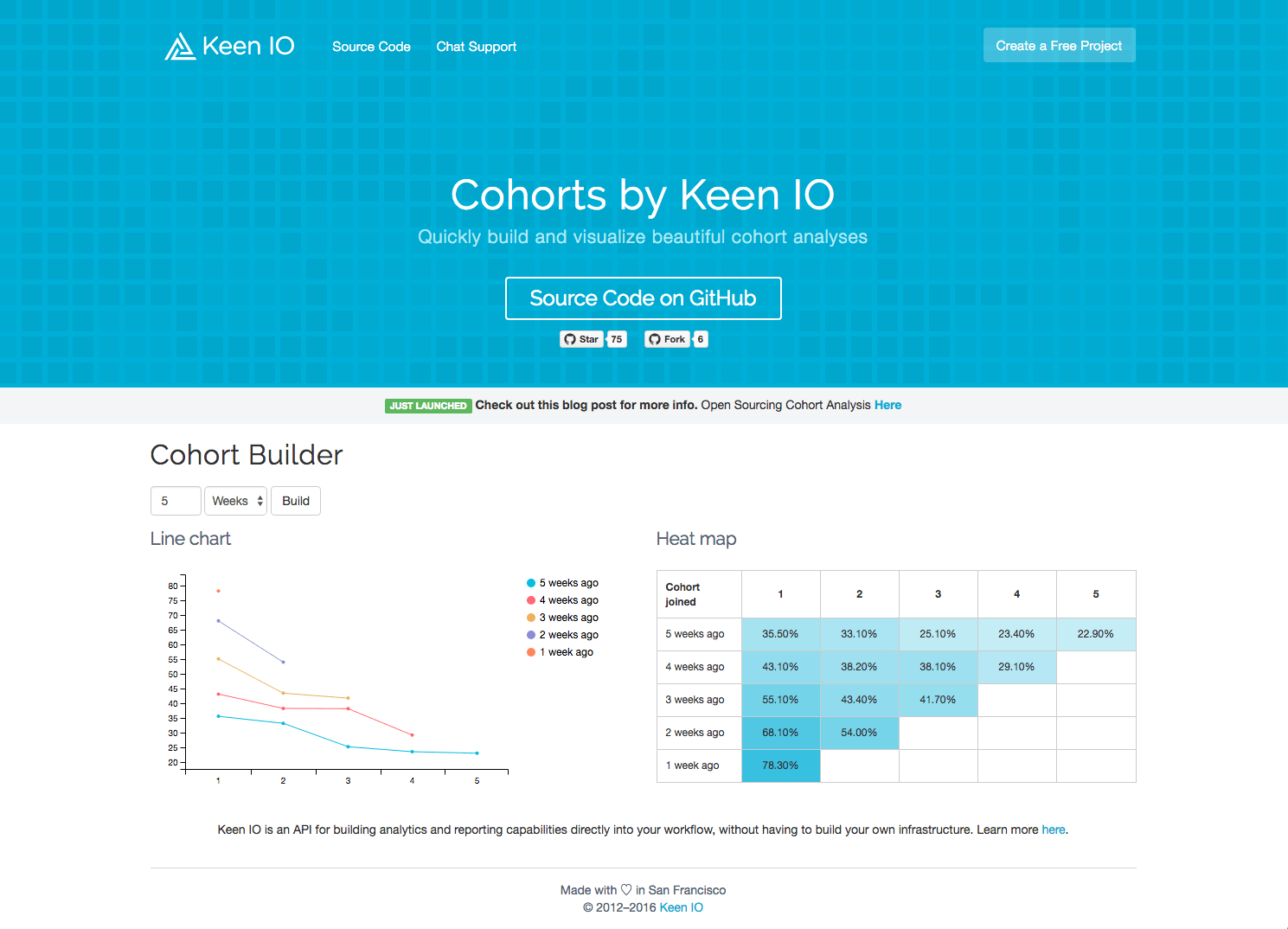
Task: Click the GitHub octocat icon on Star badge
Action: click(571, 339)
